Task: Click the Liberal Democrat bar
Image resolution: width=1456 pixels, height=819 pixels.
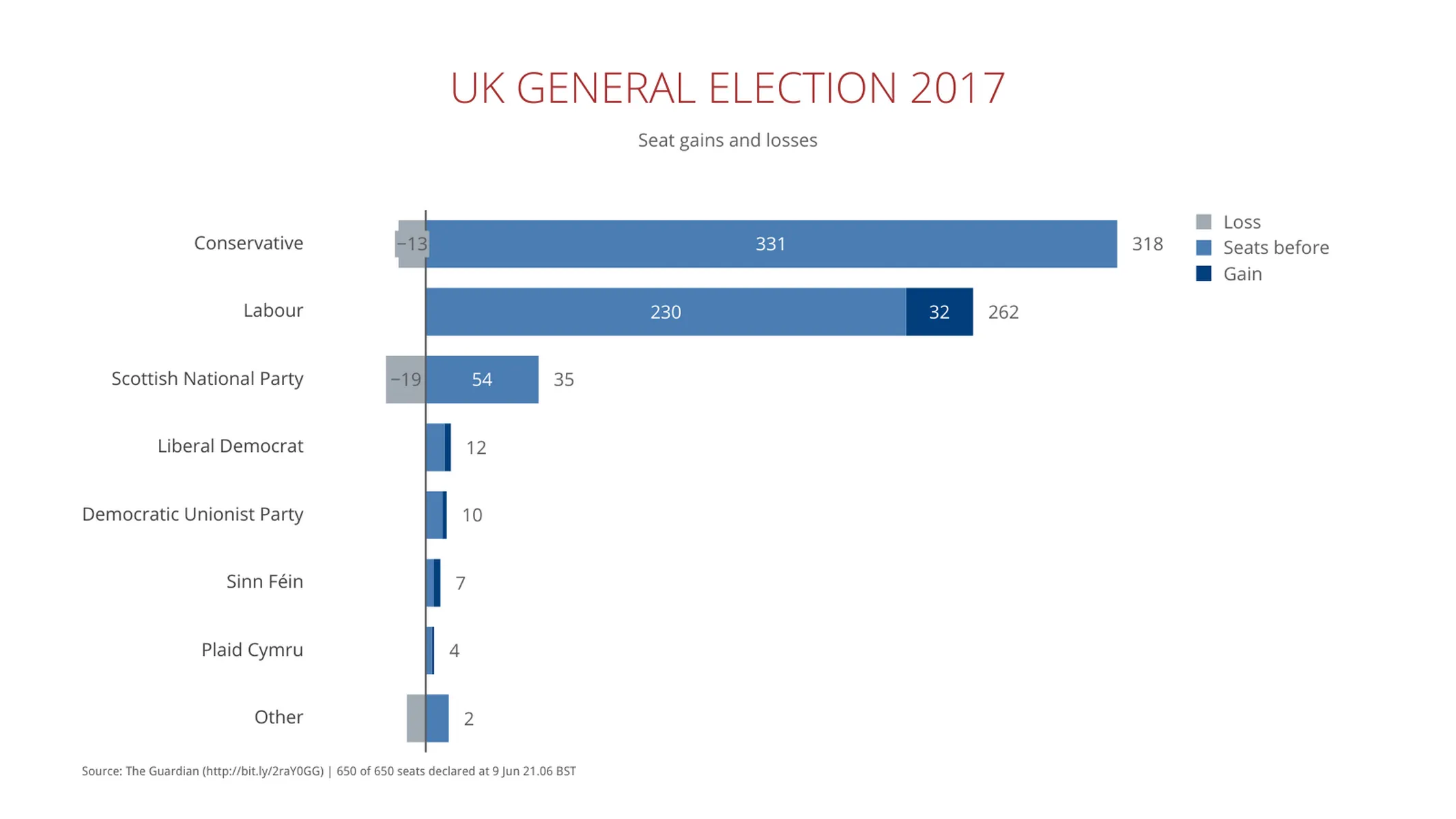Action: click(436, 447)
